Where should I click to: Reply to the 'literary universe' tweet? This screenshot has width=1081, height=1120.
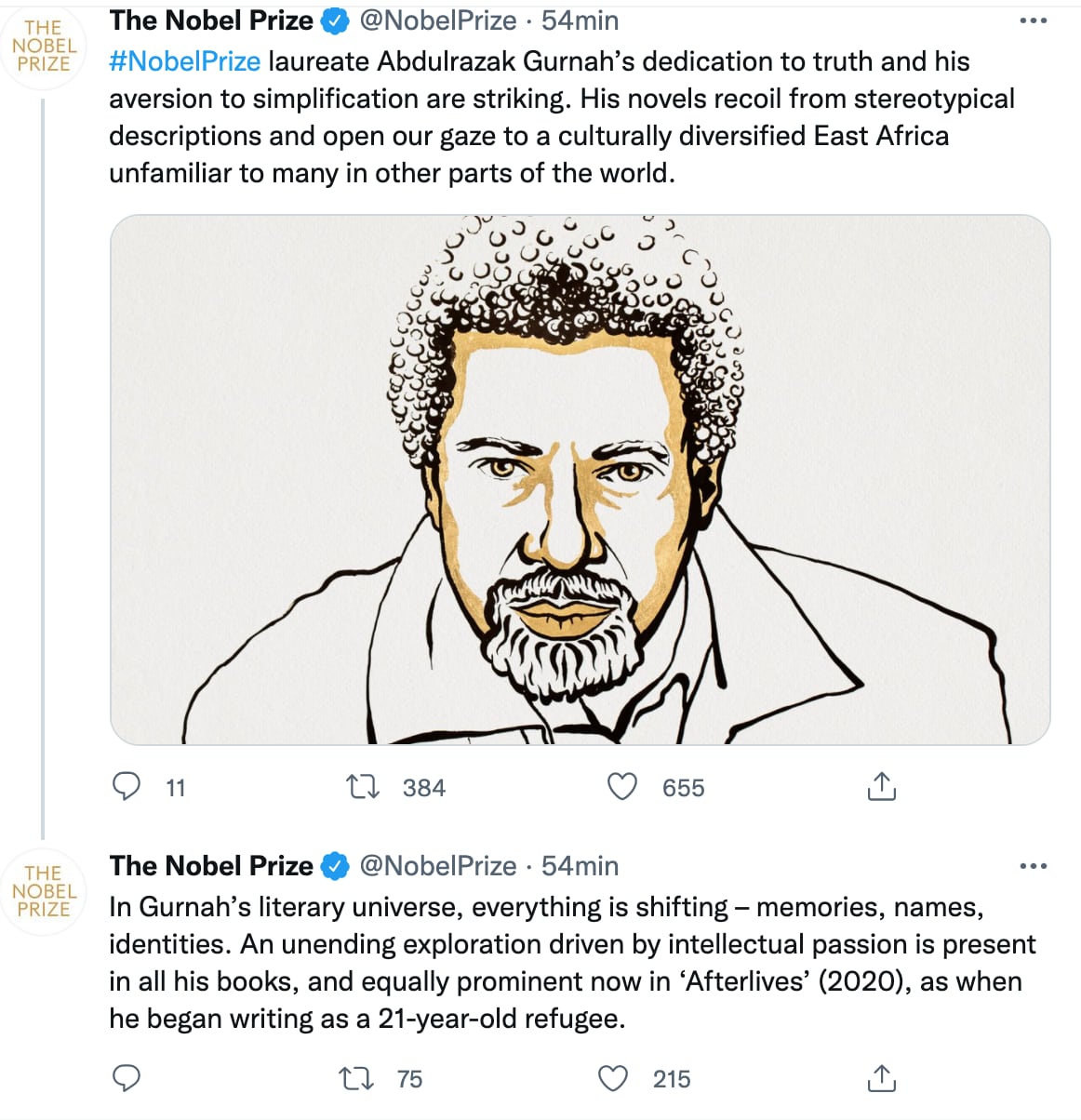pyautogui.click(x=127, y=1078)
